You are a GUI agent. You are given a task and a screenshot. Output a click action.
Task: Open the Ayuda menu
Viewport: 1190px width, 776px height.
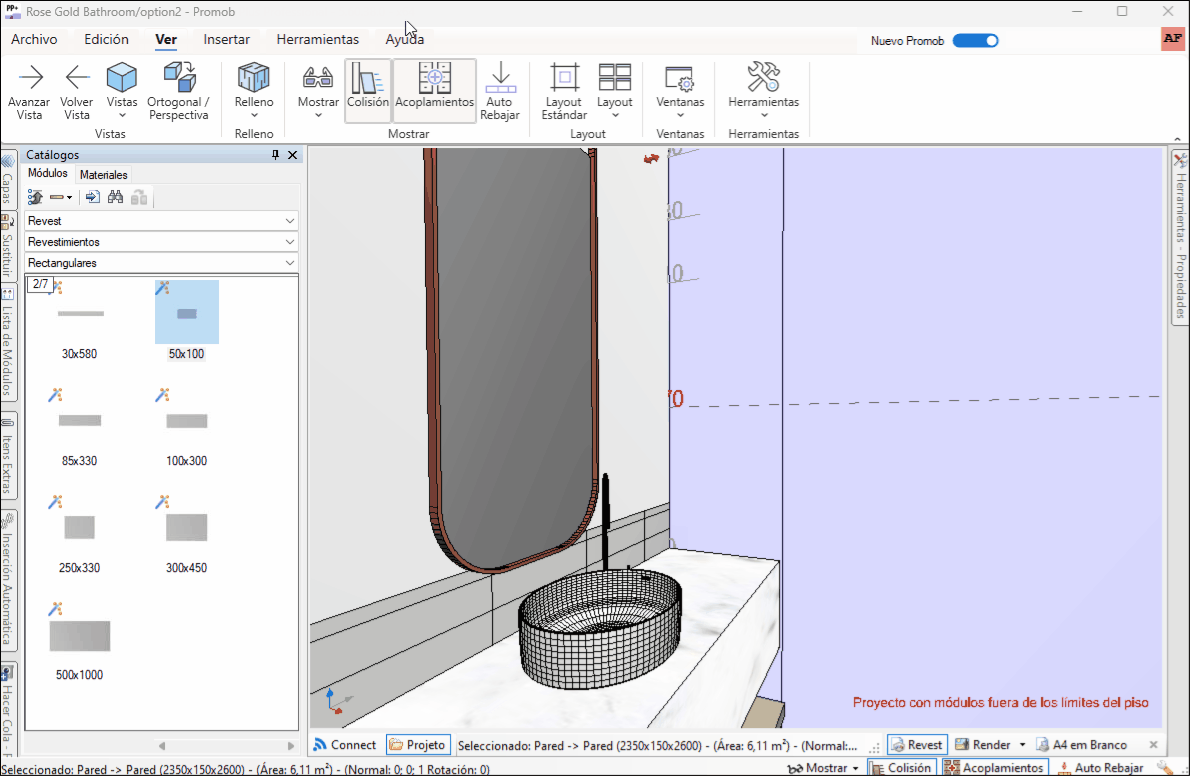(405, 39)
